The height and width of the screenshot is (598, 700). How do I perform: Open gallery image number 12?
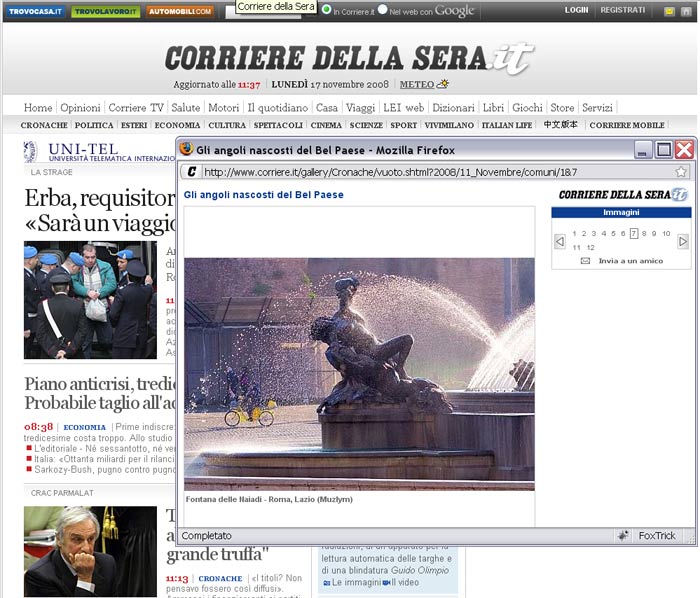pos(591,247)
